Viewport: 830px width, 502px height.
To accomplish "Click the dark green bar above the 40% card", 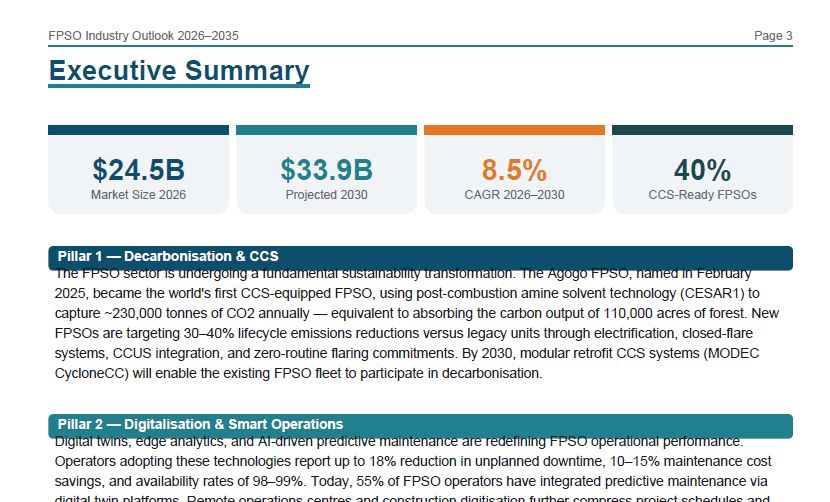I will (702, 130).
